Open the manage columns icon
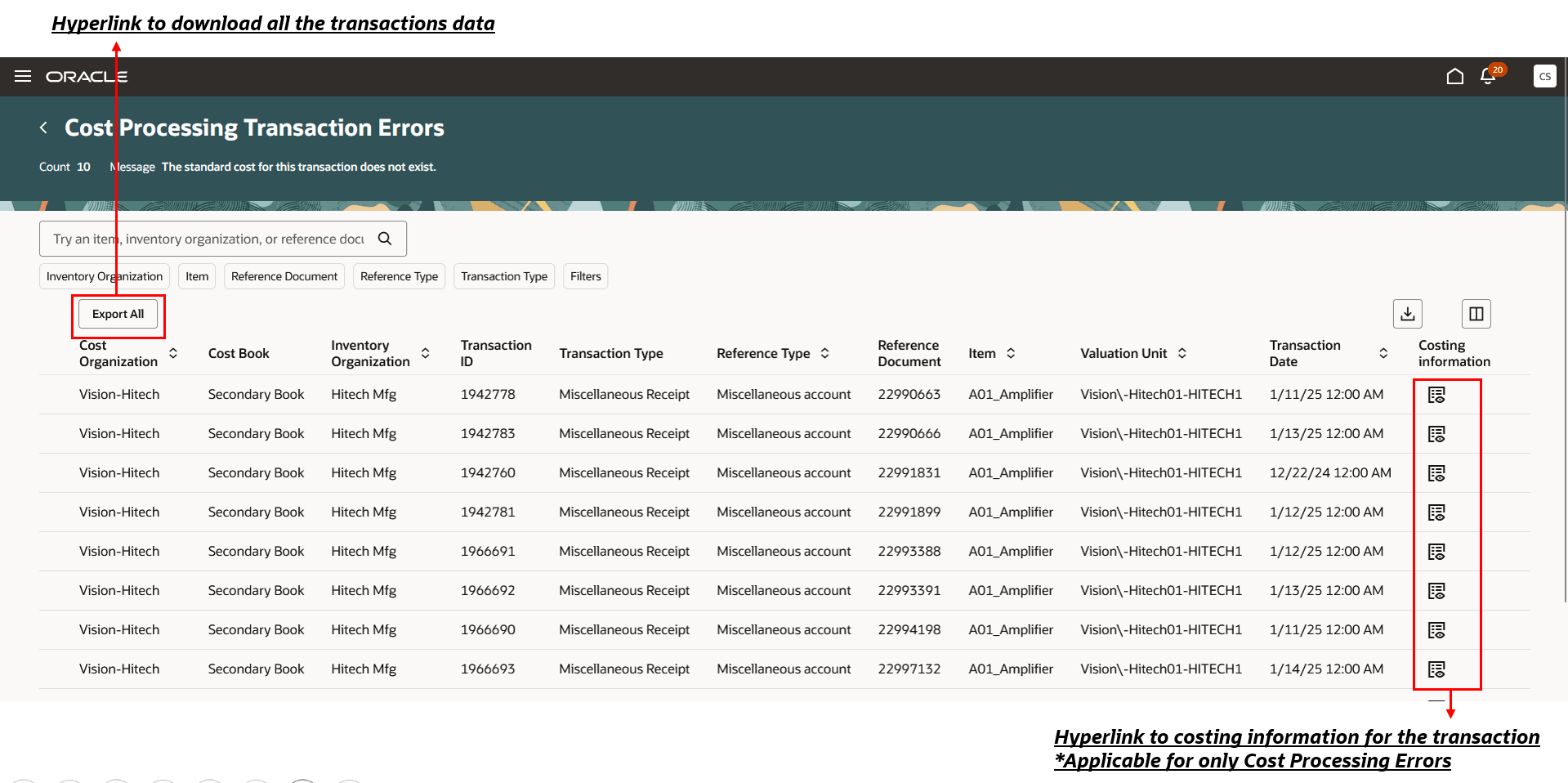Screen dimensions: 1568x783 [x=1476, y=313]
